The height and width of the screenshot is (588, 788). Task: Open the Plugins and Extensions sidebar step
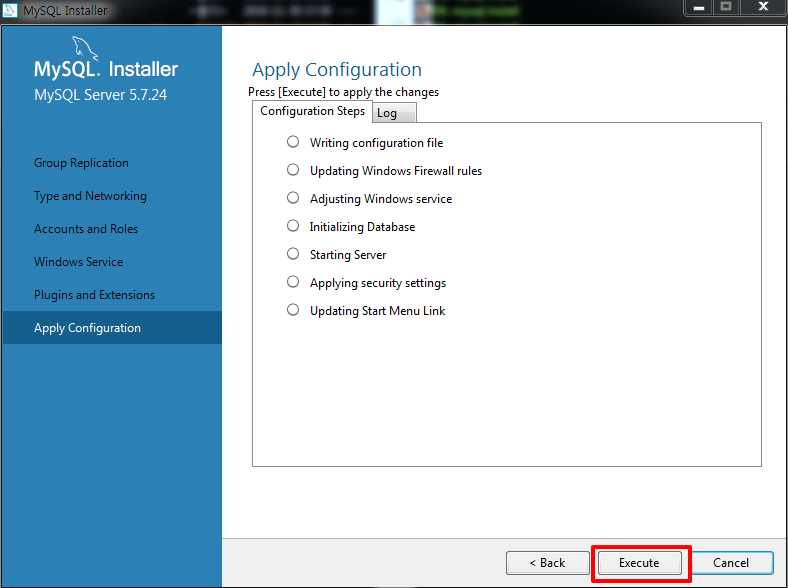(94, 295)
